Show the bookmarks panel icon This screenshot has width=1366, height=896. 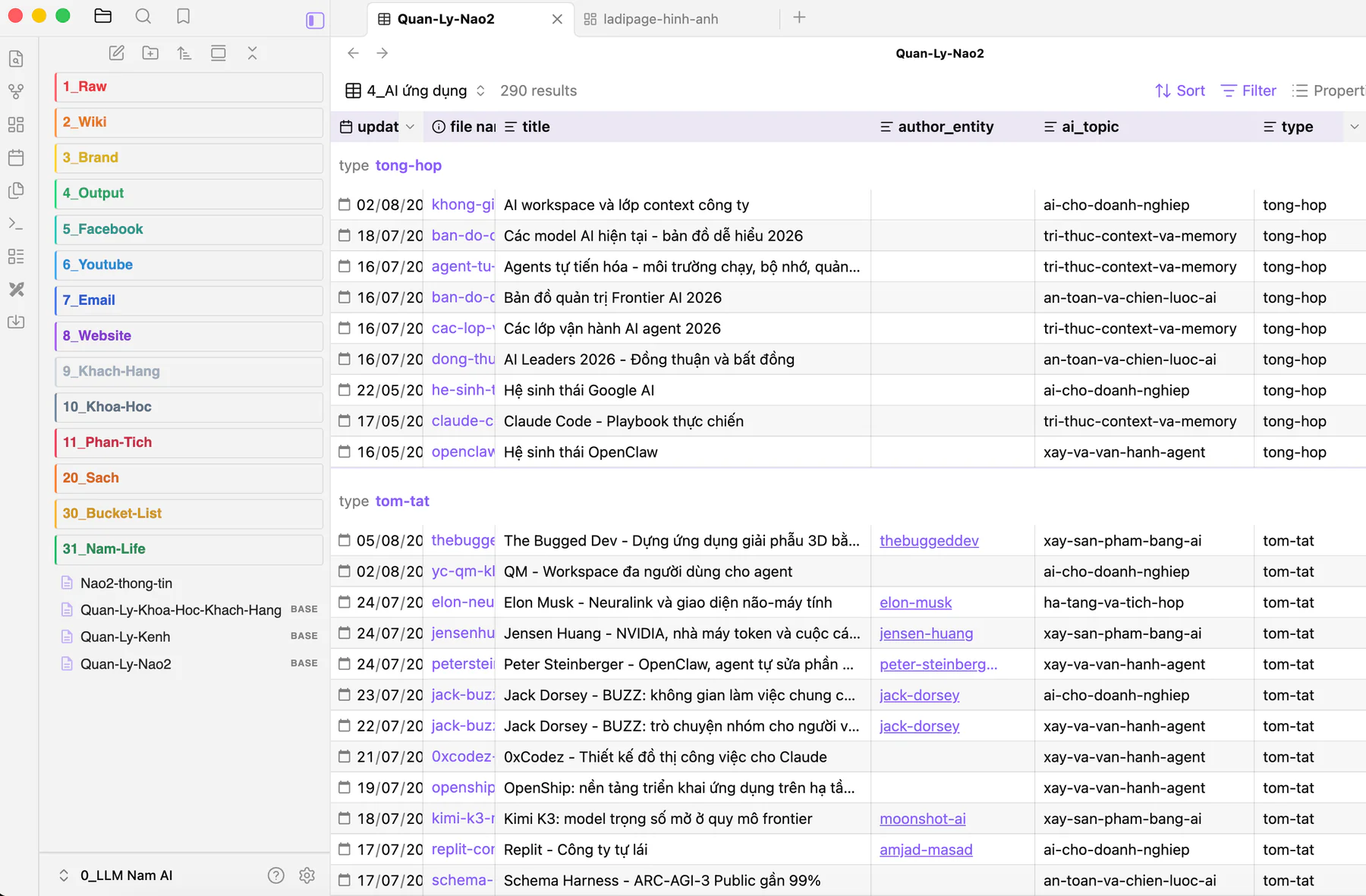[183, 16]
